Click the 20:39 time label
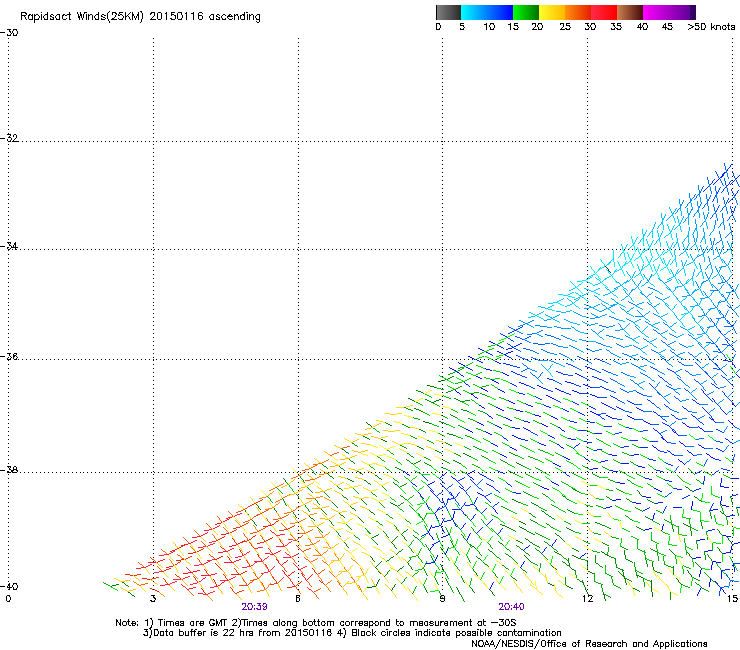740x650 pixels. [254, 607]
